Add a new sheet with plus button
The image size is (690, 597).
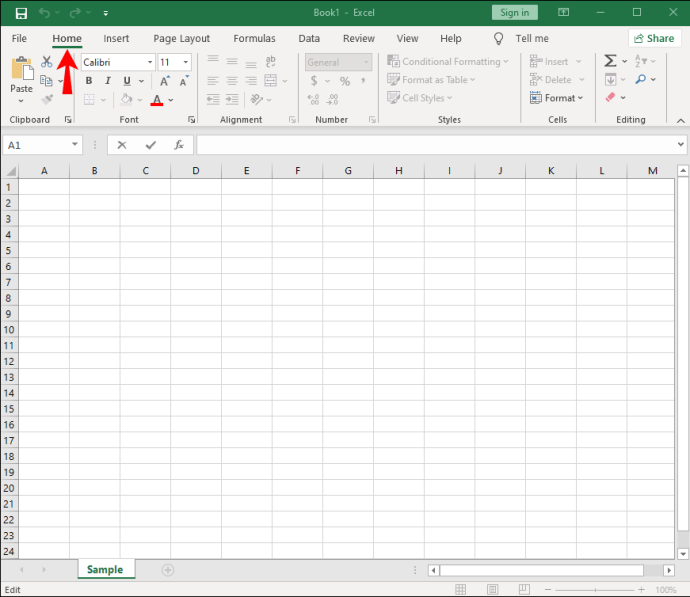(168, 570)
